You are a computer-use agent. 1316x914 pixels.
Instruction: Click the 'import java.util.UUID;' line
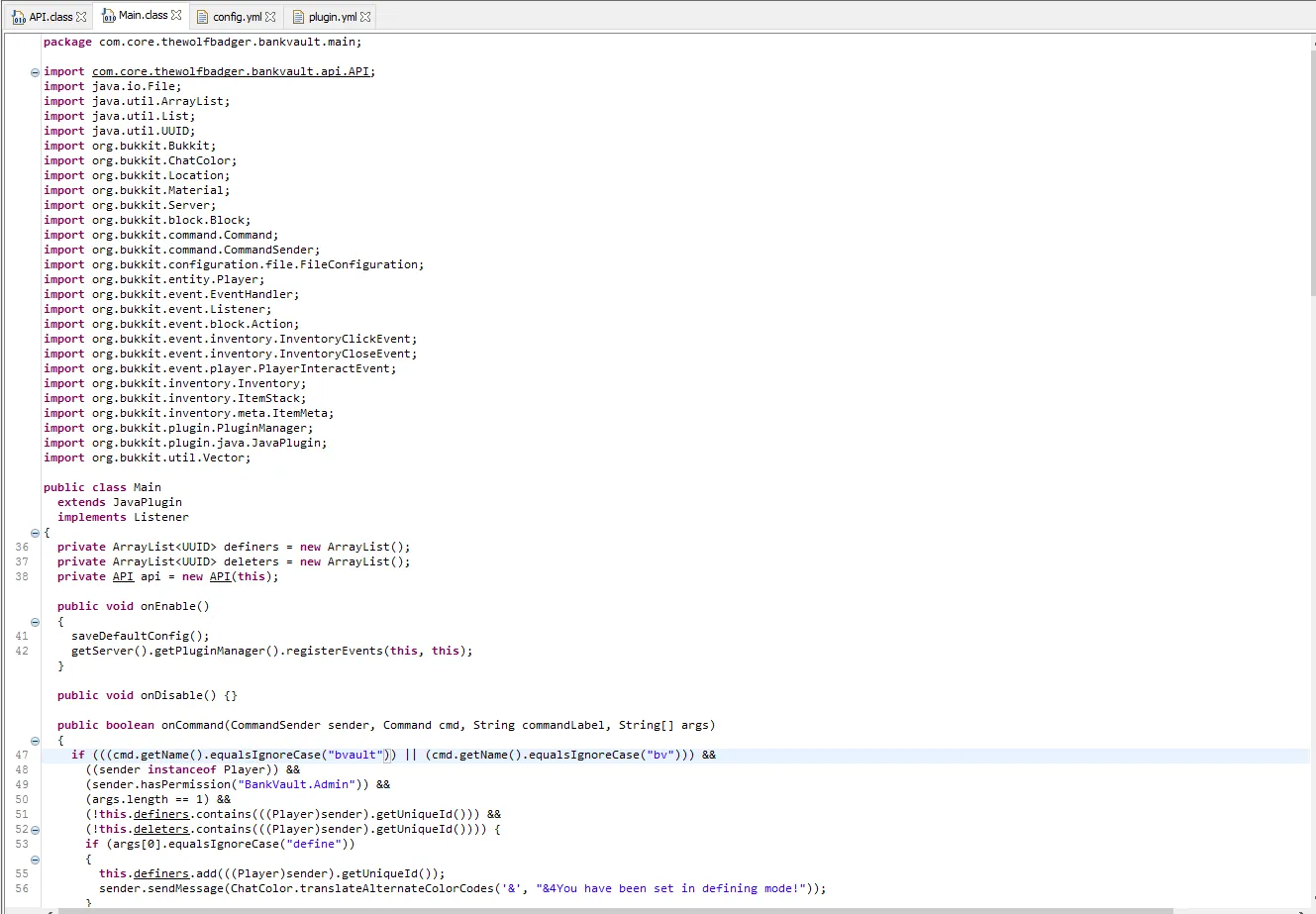pyautogui.click(x=120, y=131)
